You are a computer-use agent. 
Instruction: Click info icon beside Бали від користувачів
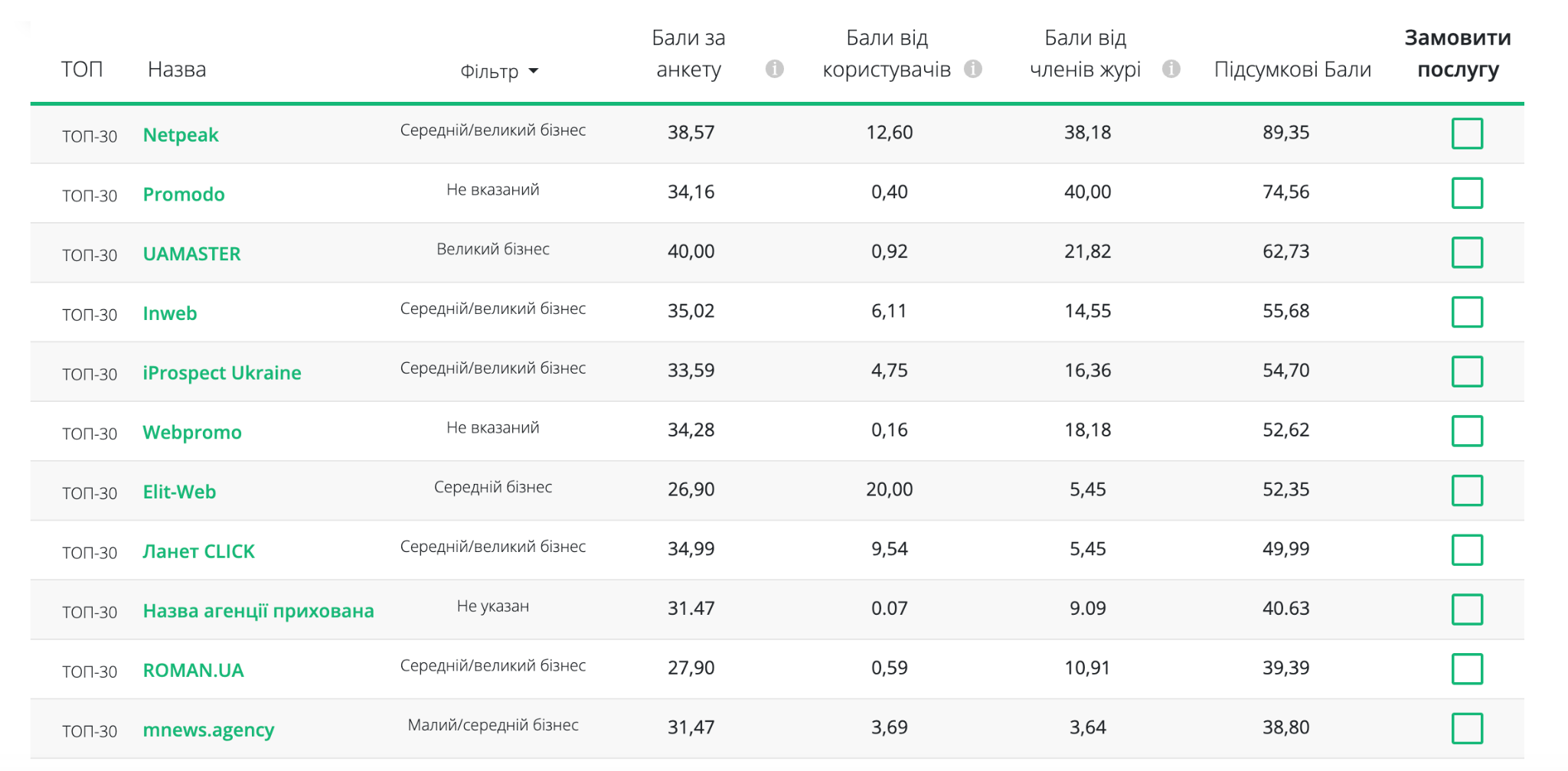pyautogui.click(x=972, y=69)
